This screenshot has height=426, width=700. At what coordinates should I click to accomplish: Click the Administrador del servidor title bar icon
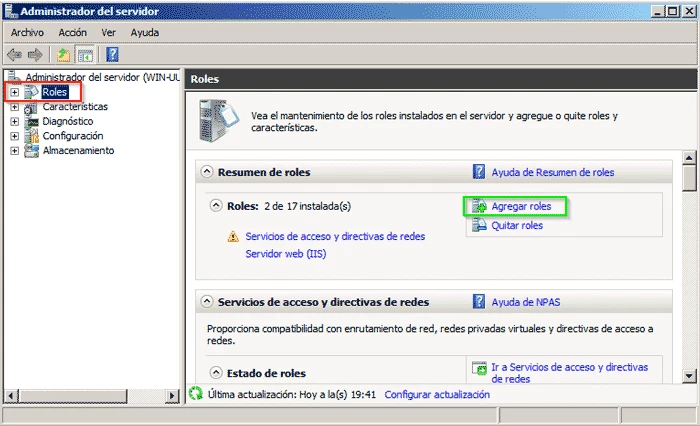pyautogui.click(x=11, y=11)
